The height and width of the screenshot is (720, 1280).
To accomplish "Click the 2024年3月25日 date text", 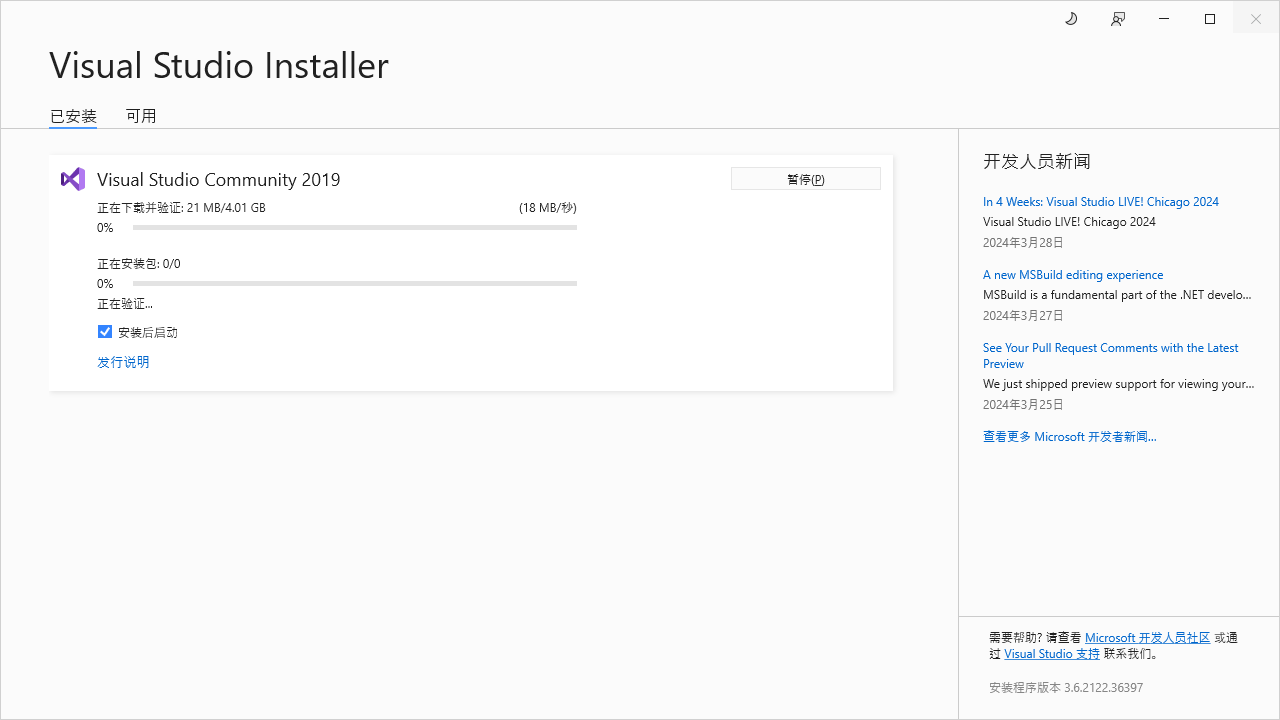I will click(x=1023, y=405).
